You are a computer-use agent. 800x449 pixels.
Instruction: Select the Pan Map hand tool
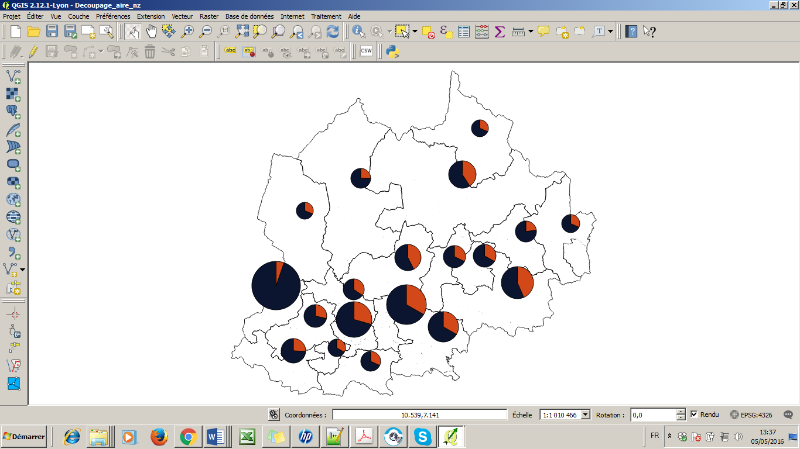150,32
